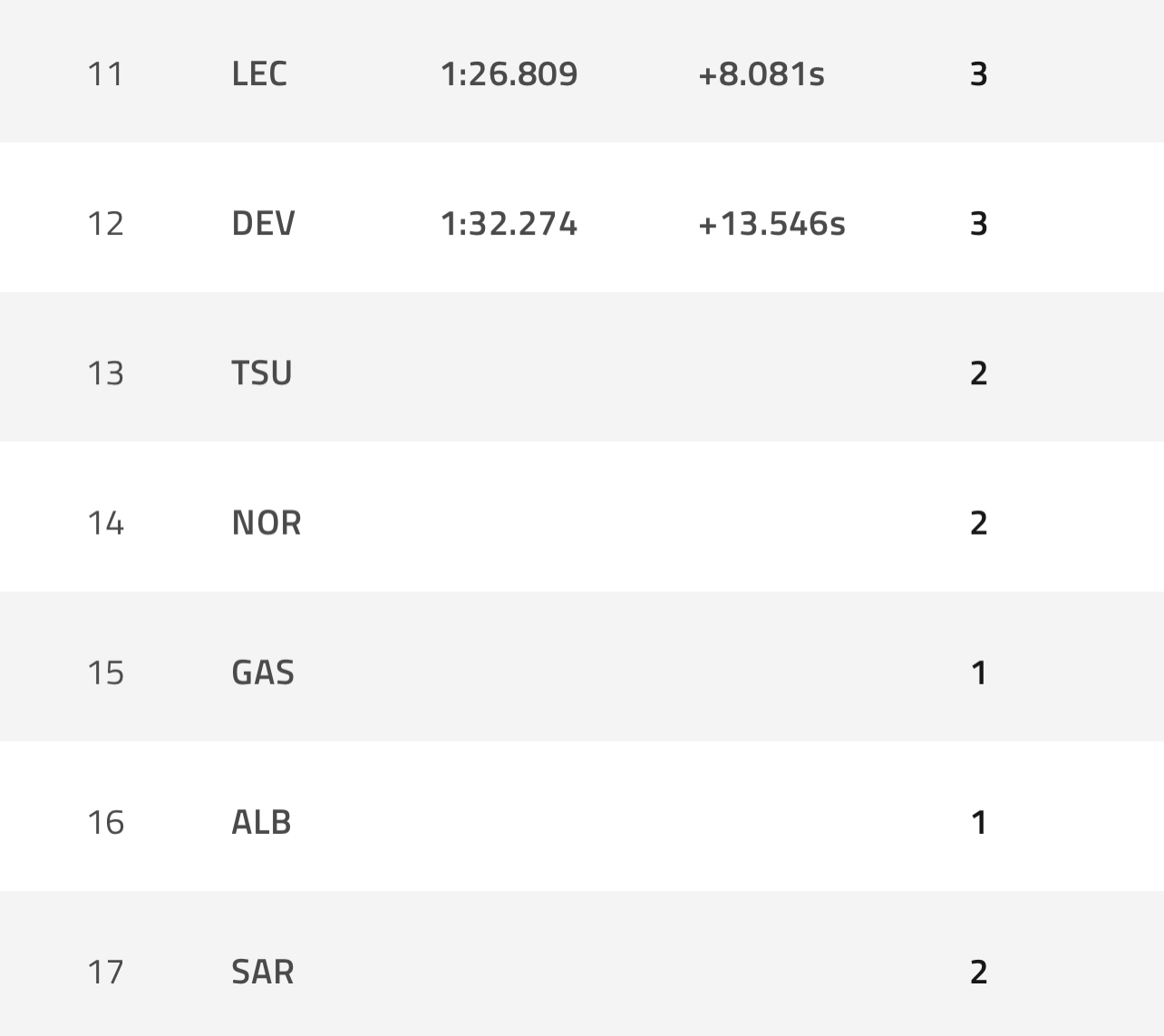Click the lap time 1:26.809

coord(509,73)
